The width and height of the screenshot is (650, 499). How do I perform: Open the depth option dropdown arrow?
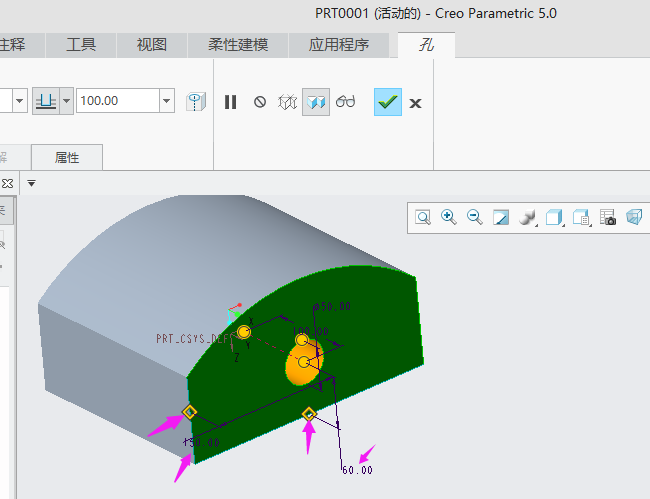click(66, 101)
